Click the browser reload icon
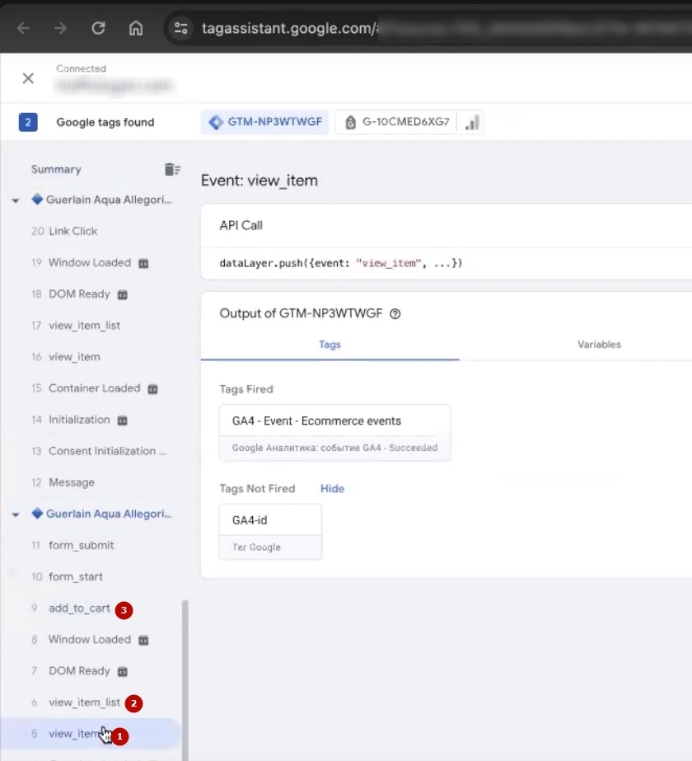The height and width of the screenshot is (761, 692). [x=98, y=28]
